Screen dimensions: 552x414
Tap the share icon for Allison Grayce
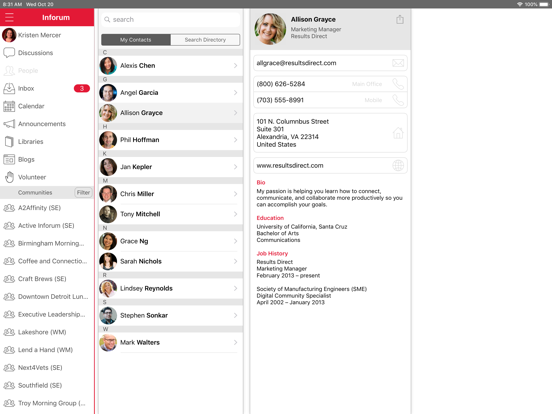400,19
